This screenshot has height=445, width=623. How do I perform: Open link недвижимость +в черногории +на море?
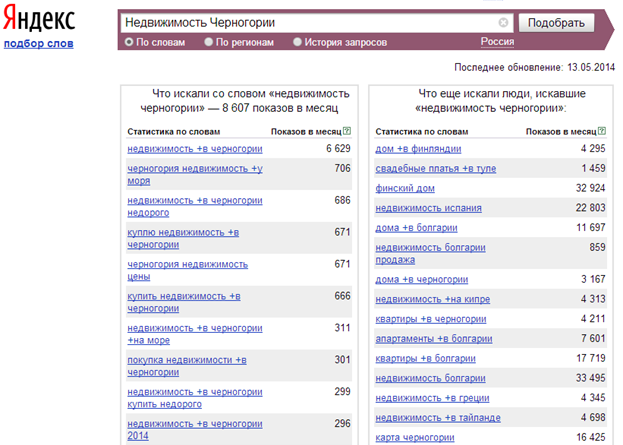point(195,334)
